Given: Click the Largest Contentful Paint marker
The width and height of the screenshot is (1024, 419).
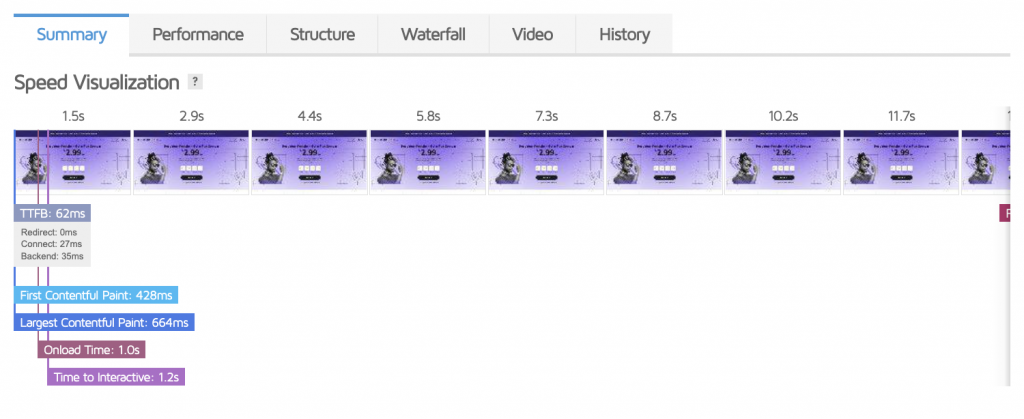Looking at the screenshot, I should coord(104,322).
